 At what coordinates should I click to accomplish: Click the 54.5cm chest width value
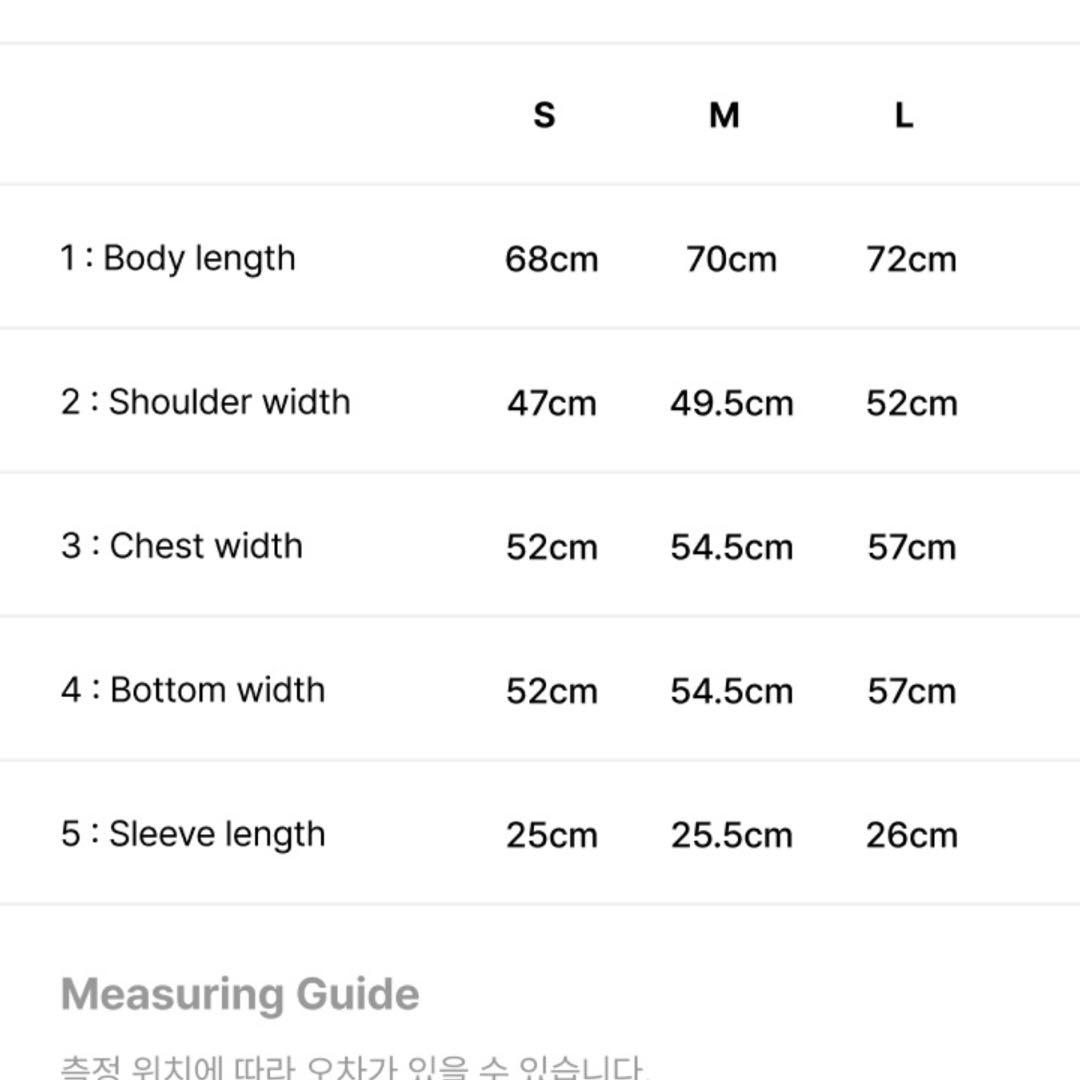tap(731, 548)
